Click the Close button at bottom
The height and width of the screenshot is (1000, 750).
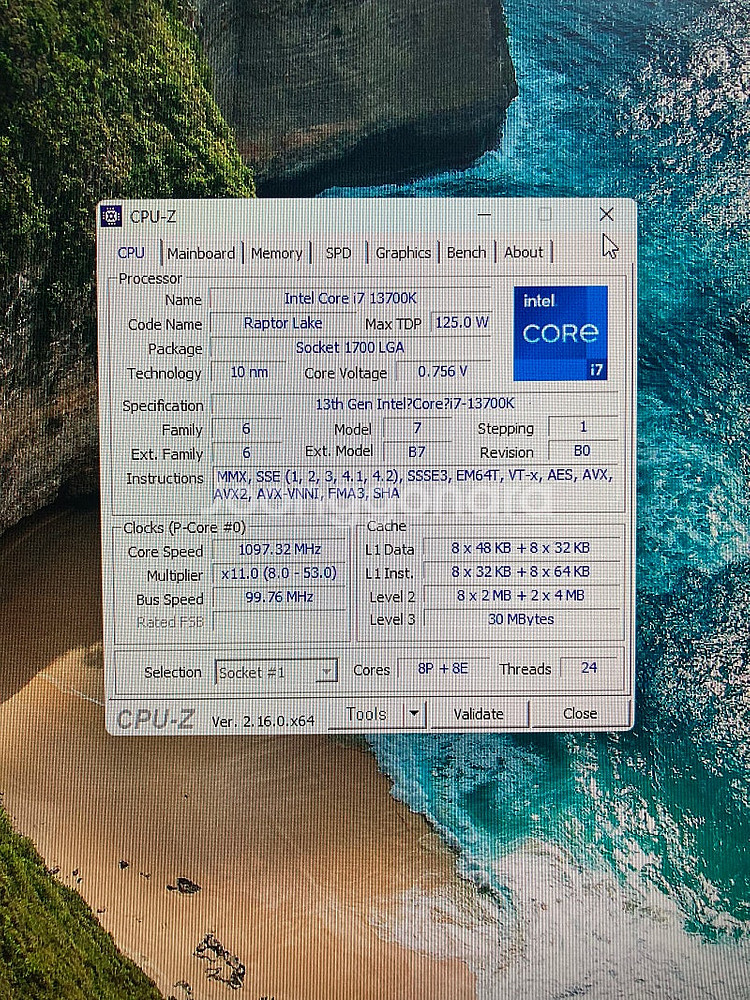[580, 713]
